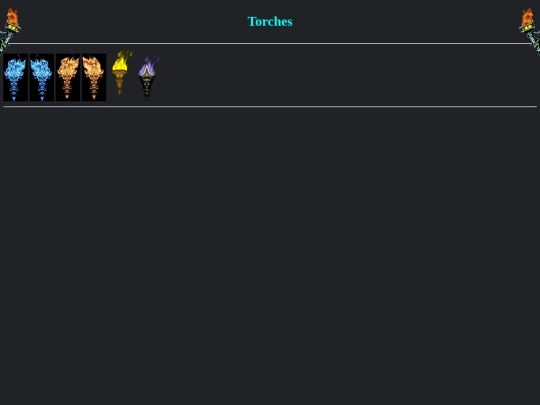Click the horizontal divider below the Torches heading
This screenshot has width=540, height=405.
pos(270,44)
